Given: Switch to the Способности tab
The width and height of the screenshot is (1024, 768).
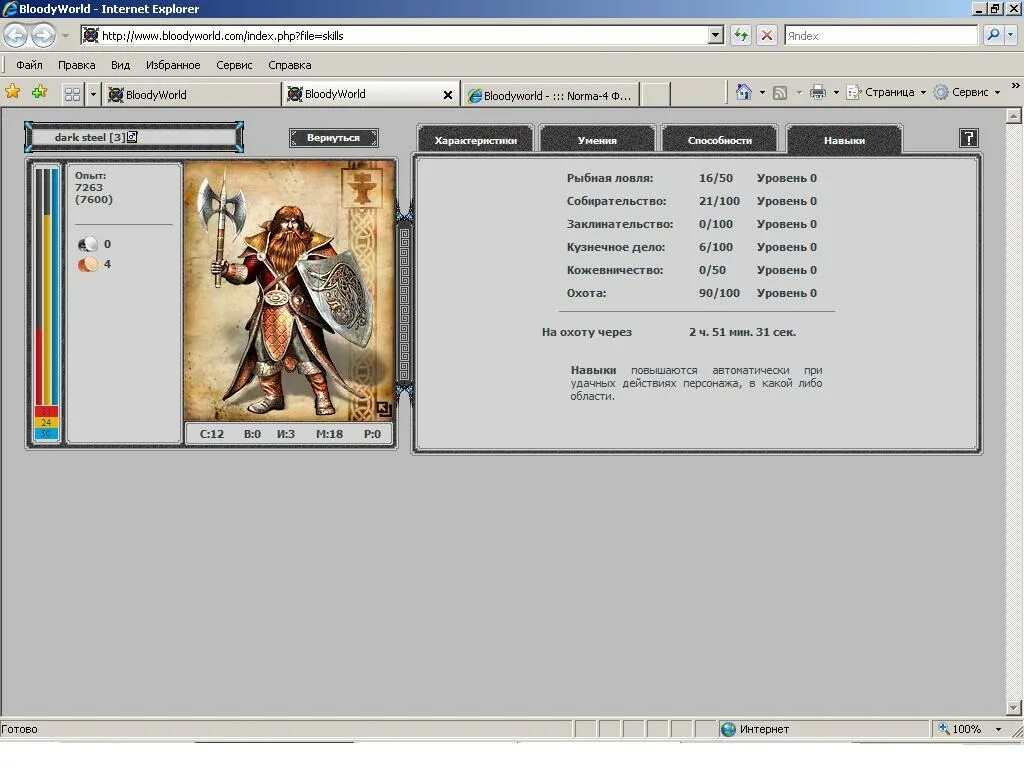Looking at the screenshot, I should 720,140.
